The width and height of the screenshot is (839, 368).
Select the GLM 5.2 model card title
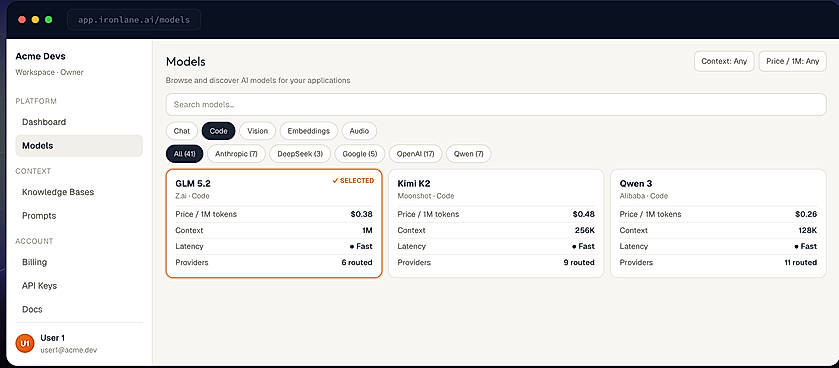193,183
